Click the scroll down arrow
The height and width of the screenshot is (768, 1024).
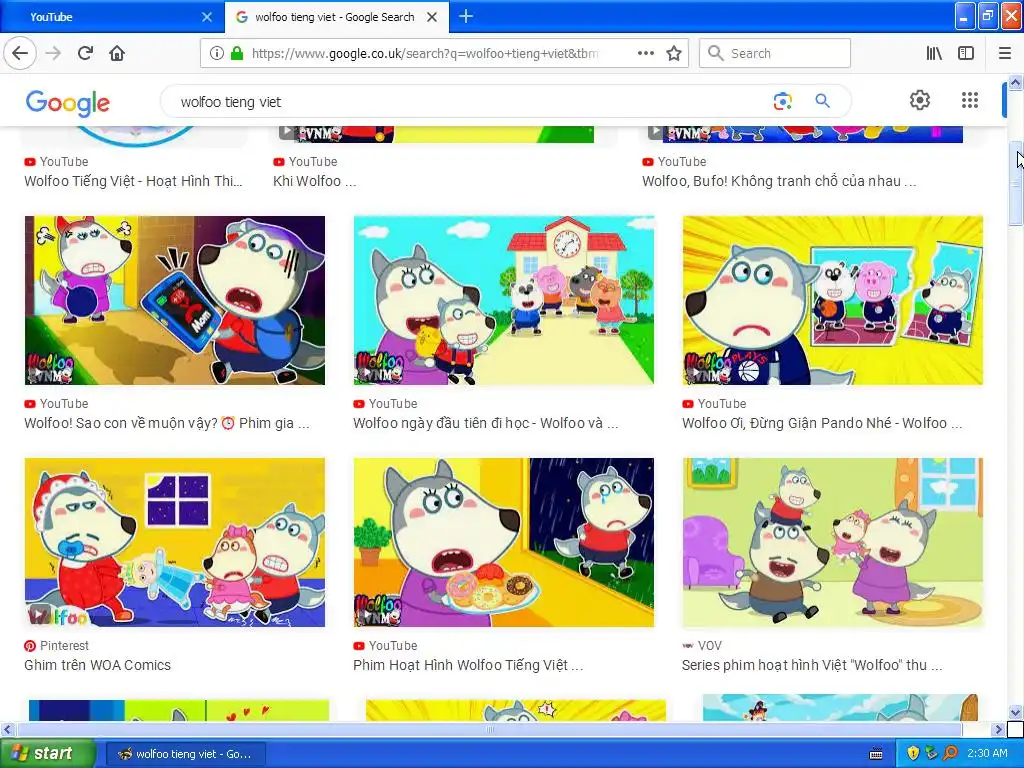(x=1016, y=712)
